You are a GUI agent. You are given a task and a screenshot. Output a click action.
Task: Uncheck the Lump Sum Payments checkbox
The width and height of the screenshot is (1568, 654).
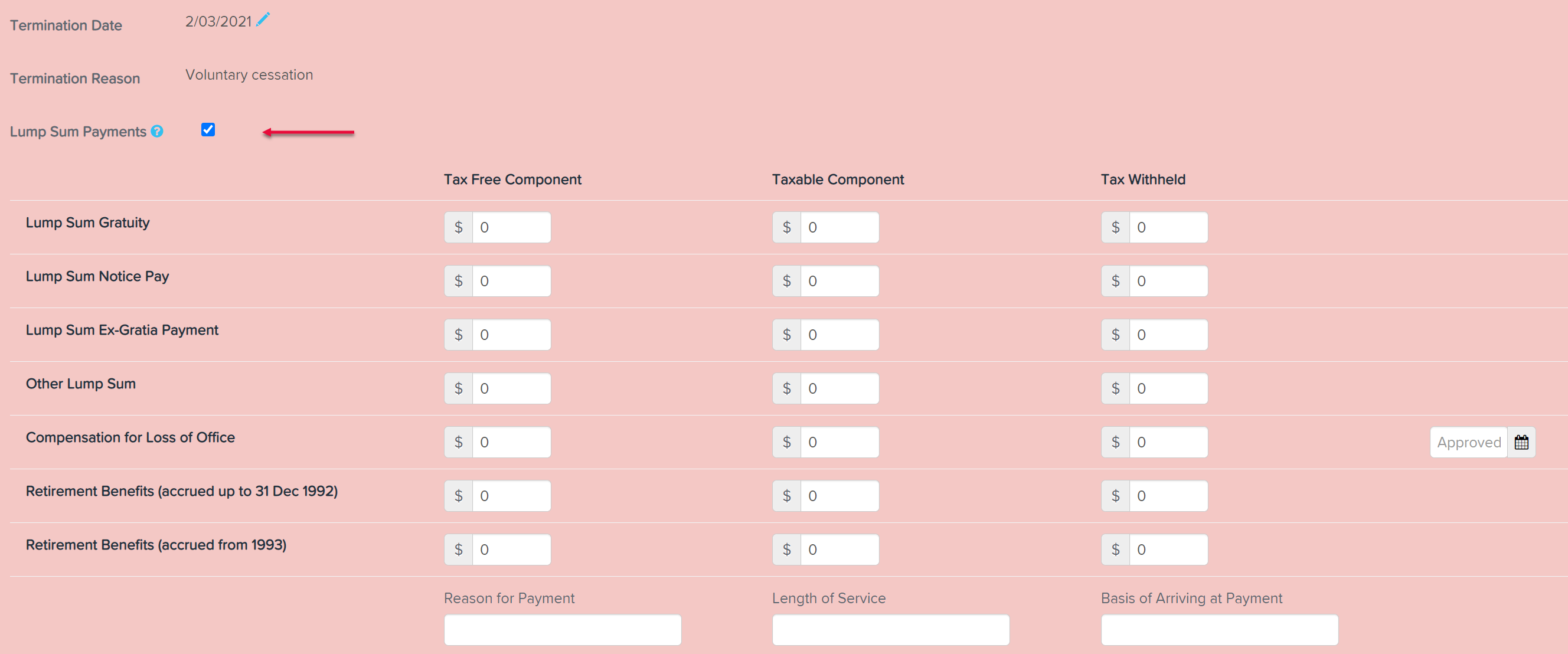pos(208,130)
